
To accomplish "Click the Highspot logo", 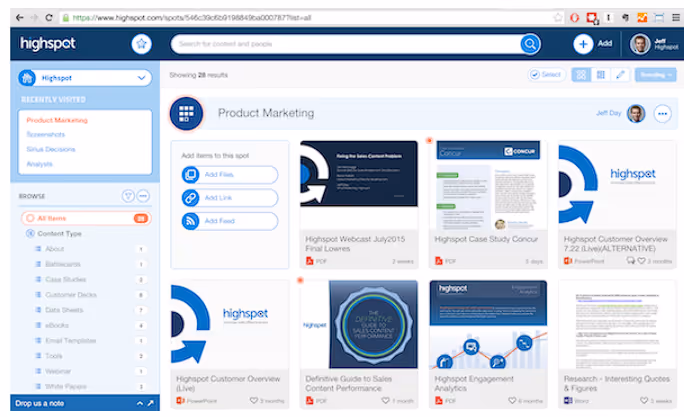I will (x=48, y=44).
